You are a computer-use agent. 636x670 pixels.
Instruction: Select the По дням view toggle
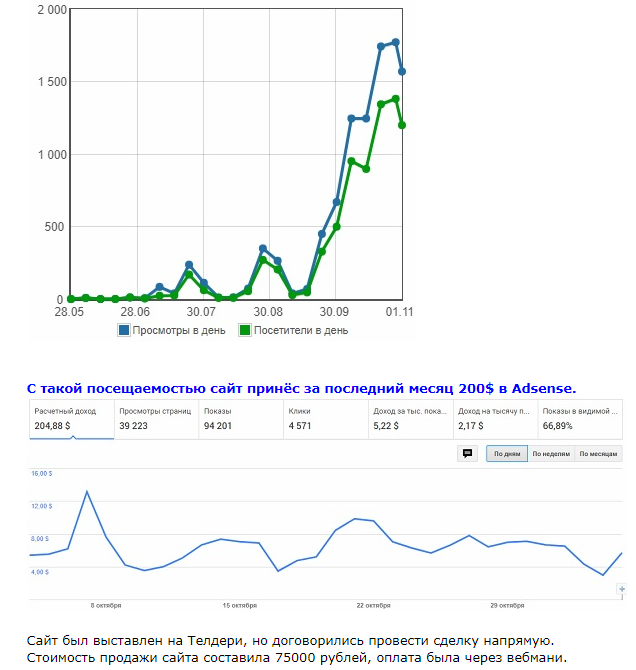tap(506, 454)
